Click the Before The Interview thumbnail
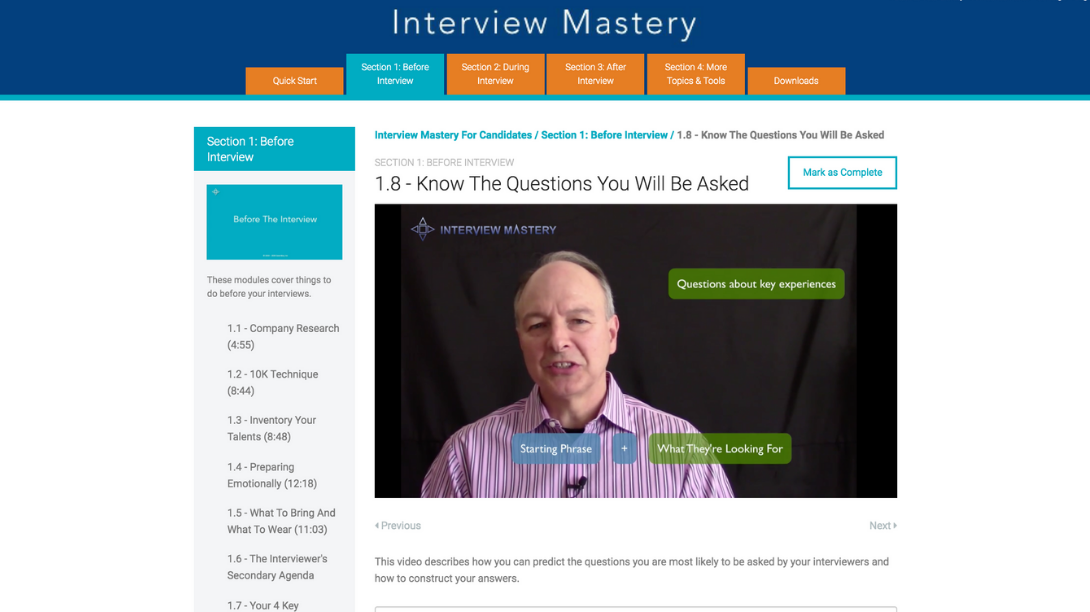Screen dimensions: 1090x612 [274, 222]
